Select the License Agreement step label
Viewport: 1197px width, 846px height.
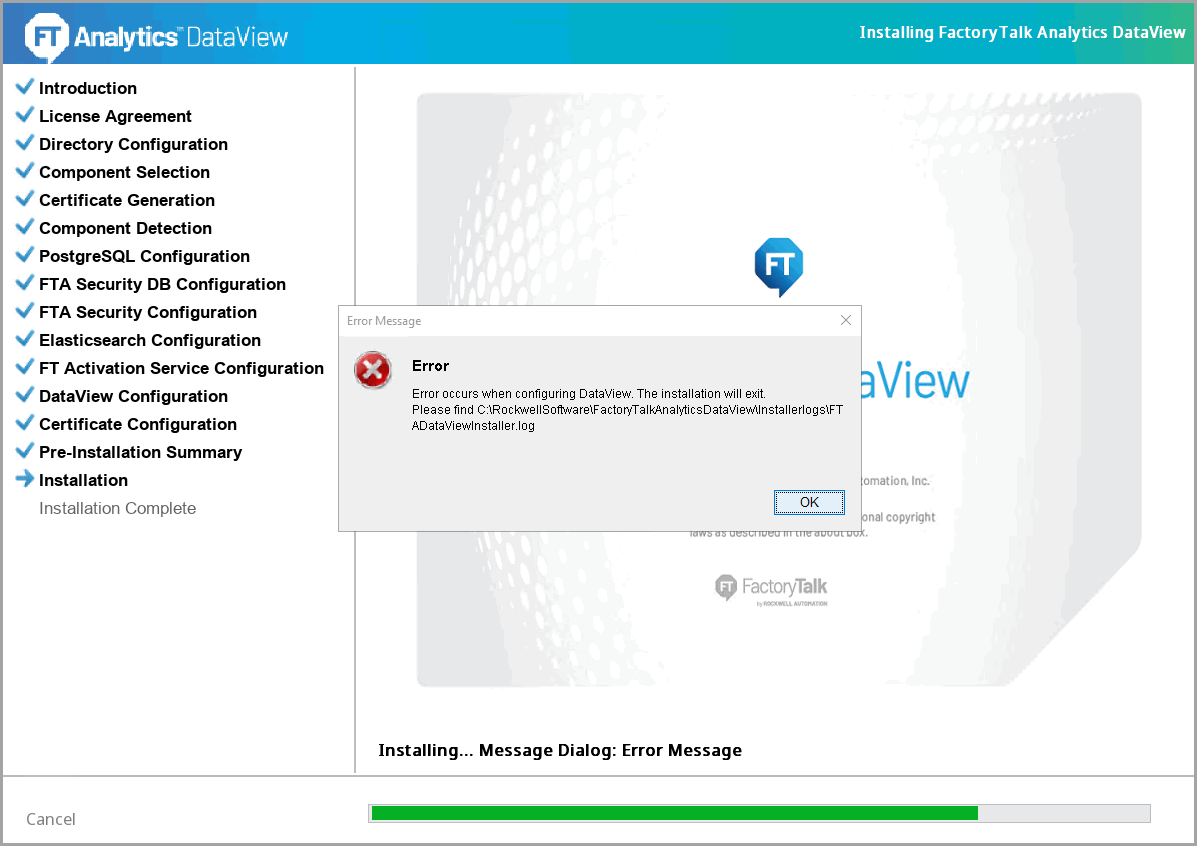(x=115, y=116)
